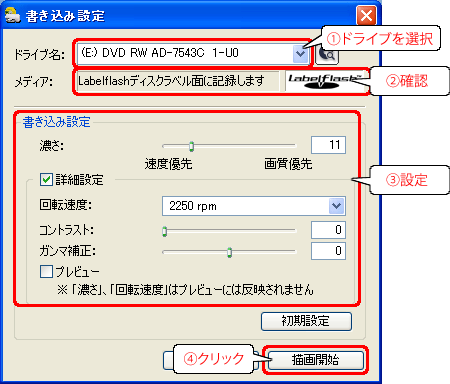The image size is (450, 384).
Task: Expand the 回転速度 2250 rpm dropdown
Action: tap(336, 206)
